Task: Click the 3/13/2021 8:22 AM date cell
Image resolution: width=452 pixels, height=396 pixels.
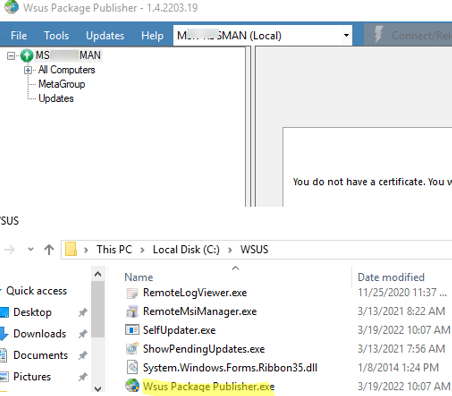Action: coord(401,311)
